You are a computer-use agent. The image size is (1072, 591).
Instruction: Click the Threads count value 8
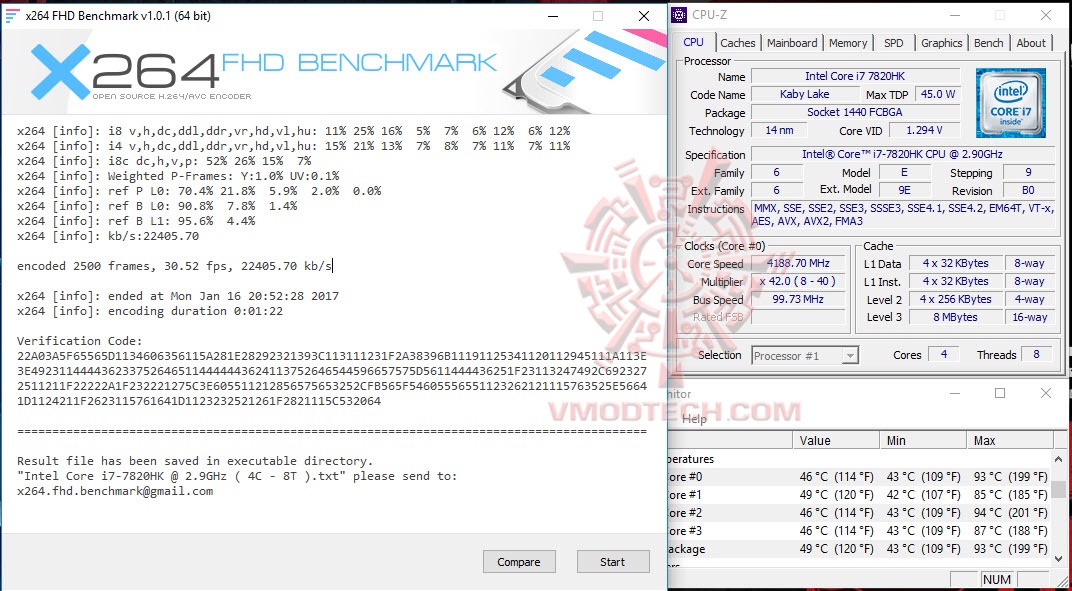point(1036,354)
